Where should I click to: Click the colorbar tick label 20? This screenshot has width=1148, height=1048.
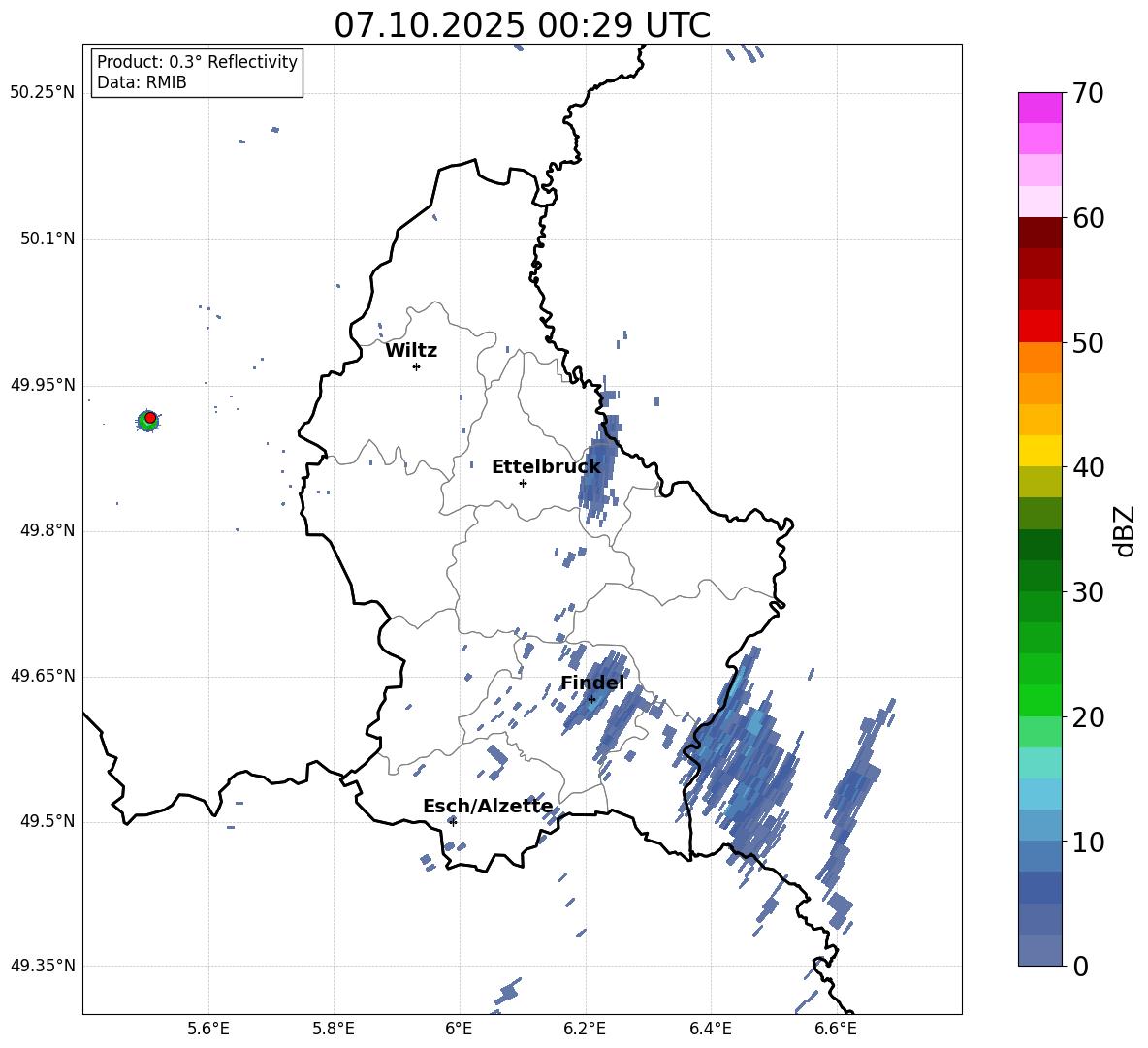click(1088, 717)
